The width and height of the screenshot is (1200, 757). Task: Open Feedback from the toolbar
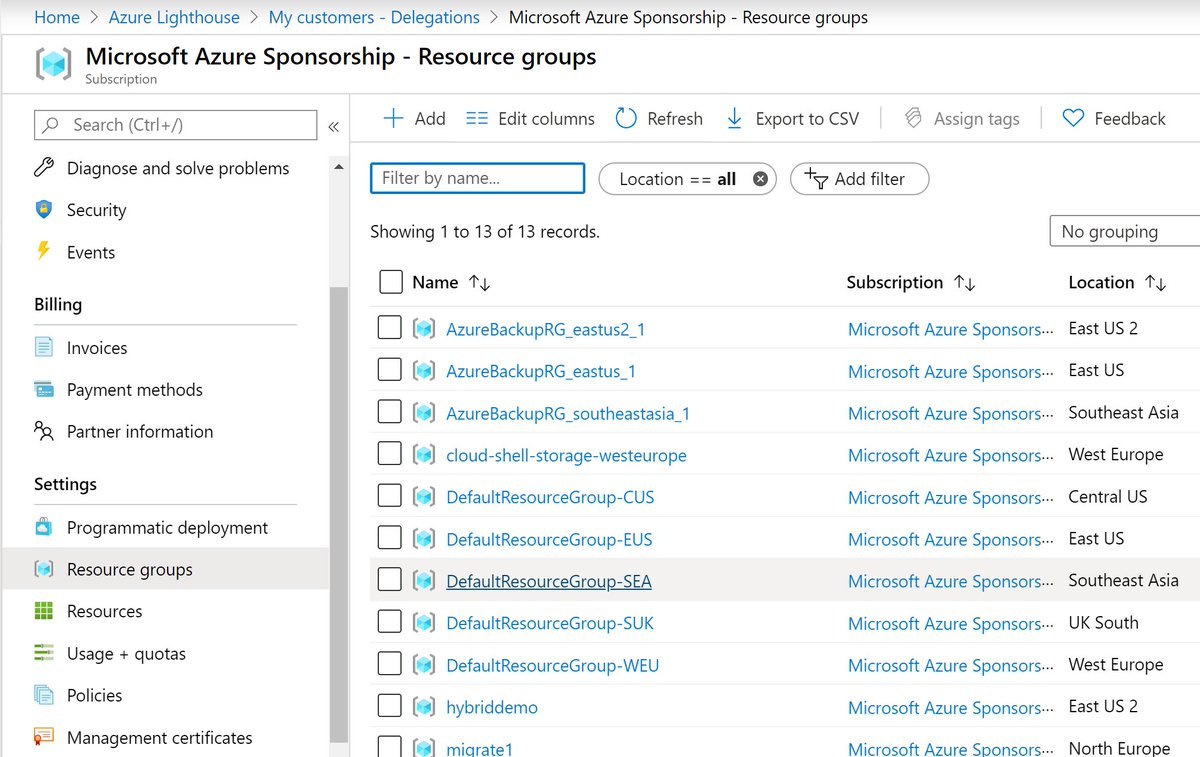tap(1113, 118)
